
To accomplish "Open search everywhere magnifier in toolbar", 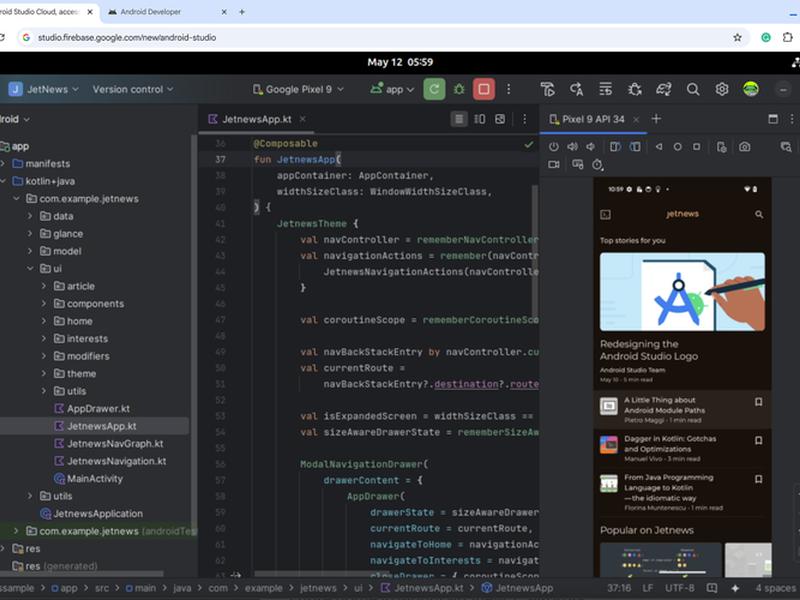I will tap(693, 89).
